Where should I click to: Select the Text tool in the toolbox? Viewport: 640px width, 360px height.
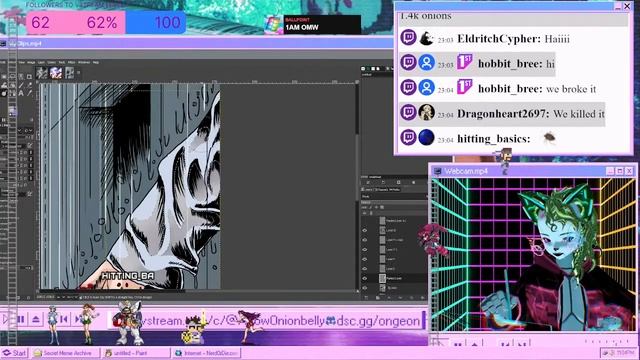coord(21,93)
